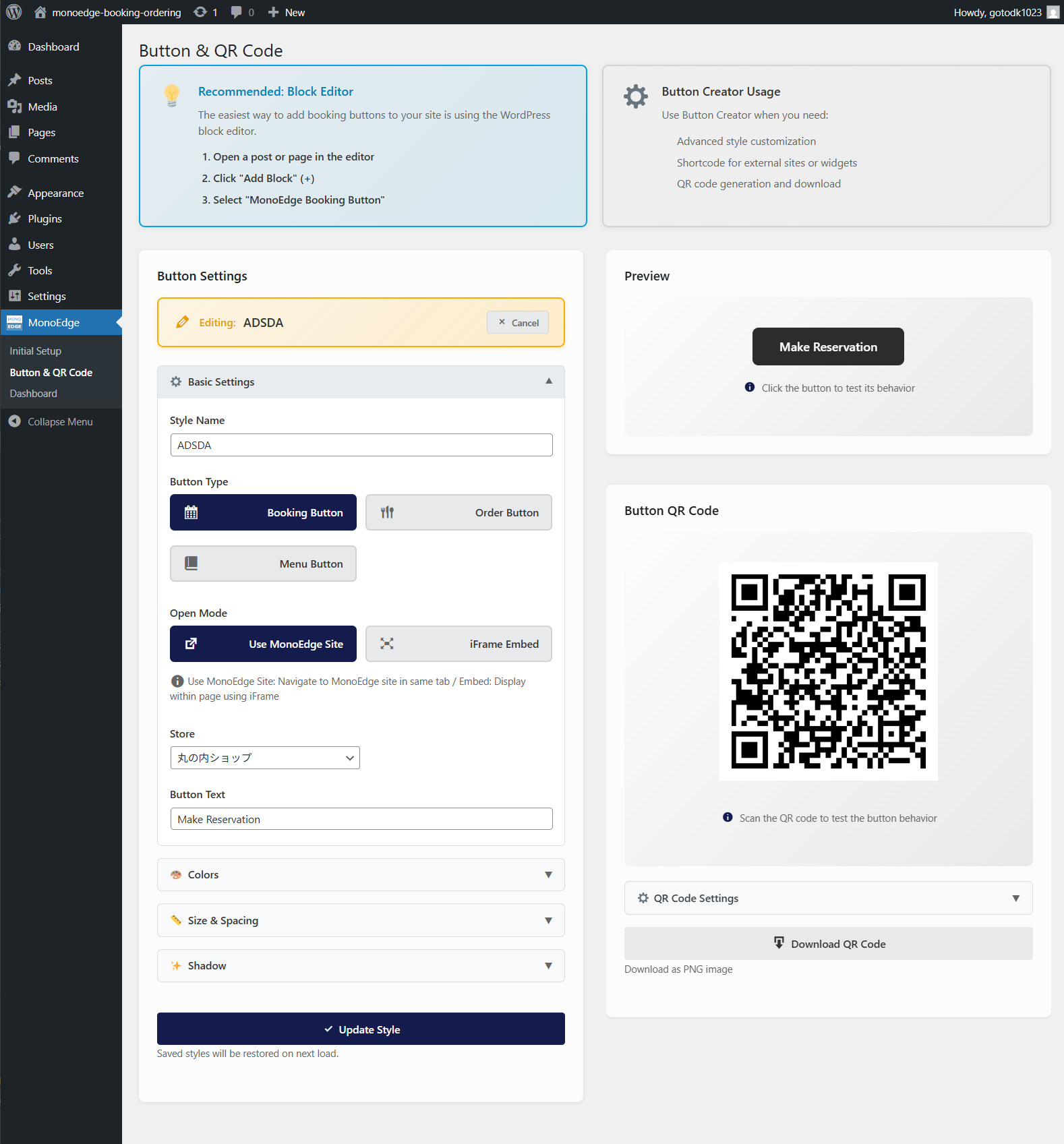Click the Collapse Menu arrow icon
Viewport: 1064px width, 1144px height.
tap(15, 421)
